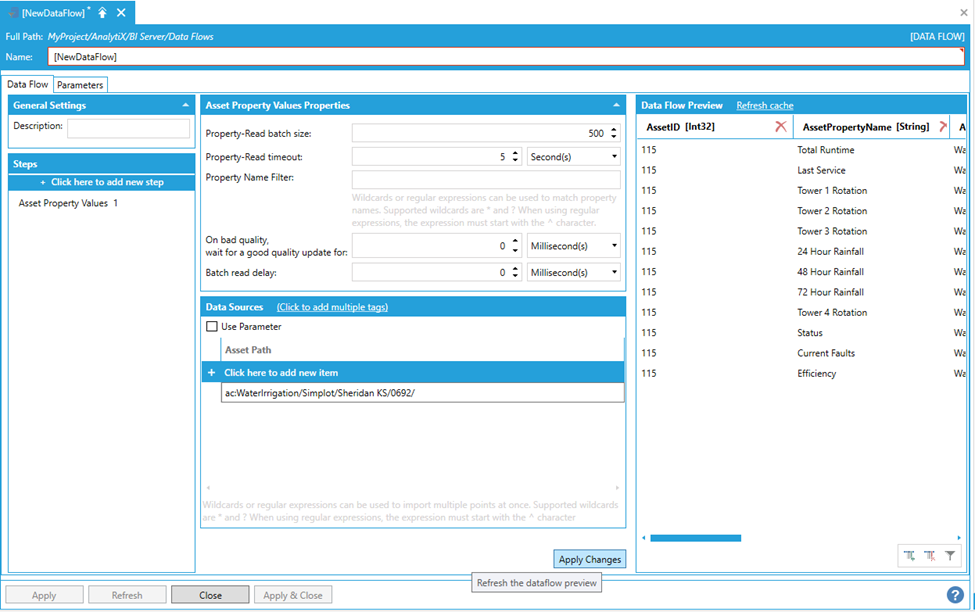This screenshot has width=975, height=612.
Task: Click the up-arrow icon on the NewDataFlow tab
Action: coord(102,13)
